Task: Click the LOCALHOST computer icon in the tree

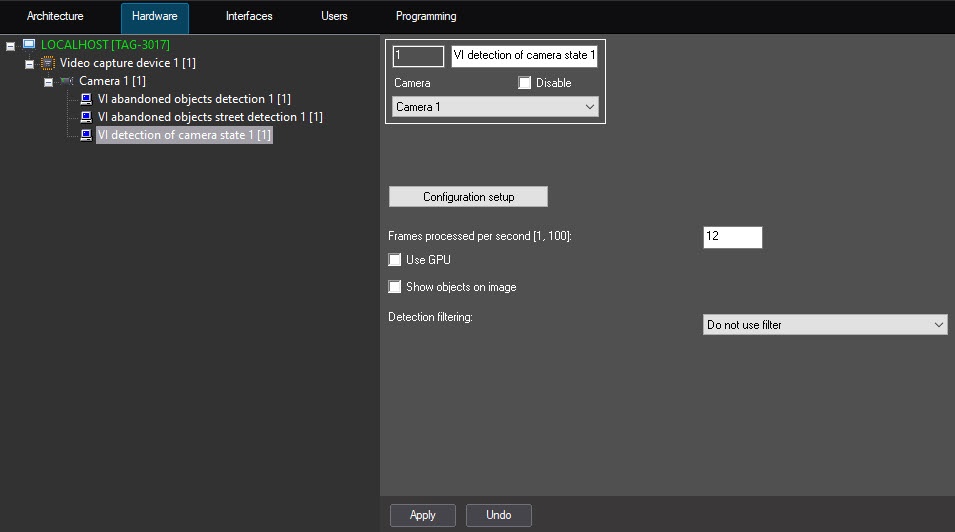Action: [28, 45]
